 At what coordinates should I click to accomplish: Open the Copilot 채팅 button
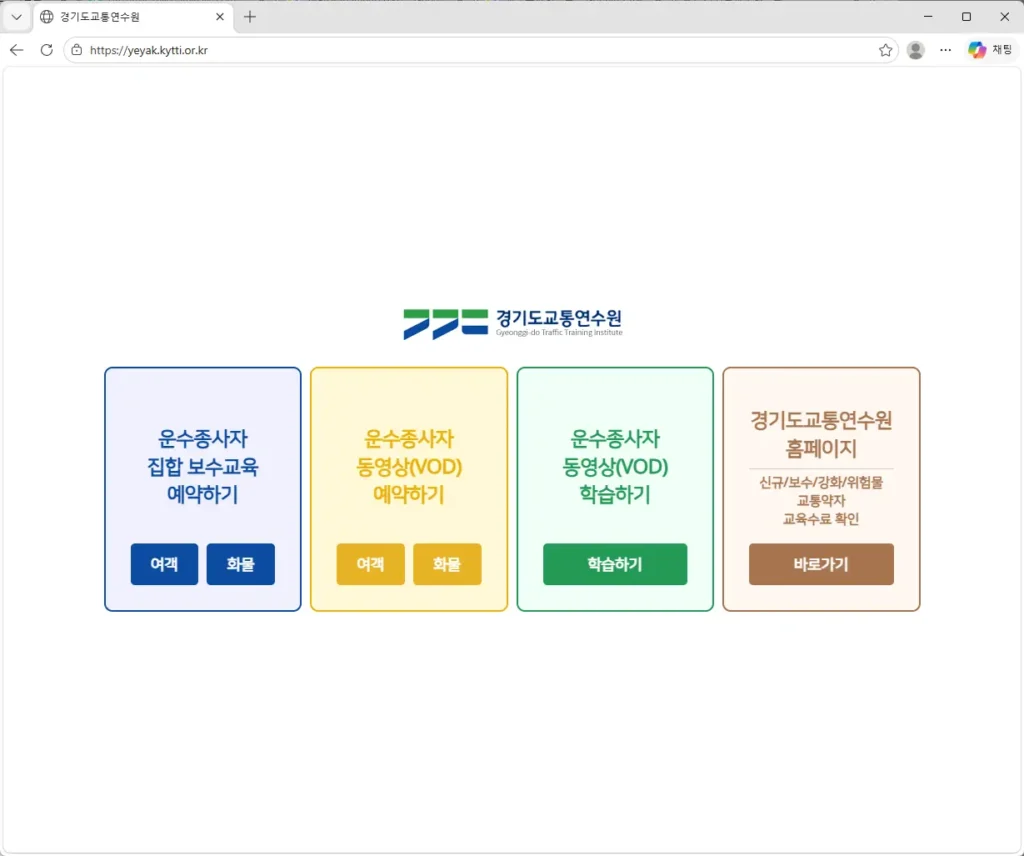(990, 50)
